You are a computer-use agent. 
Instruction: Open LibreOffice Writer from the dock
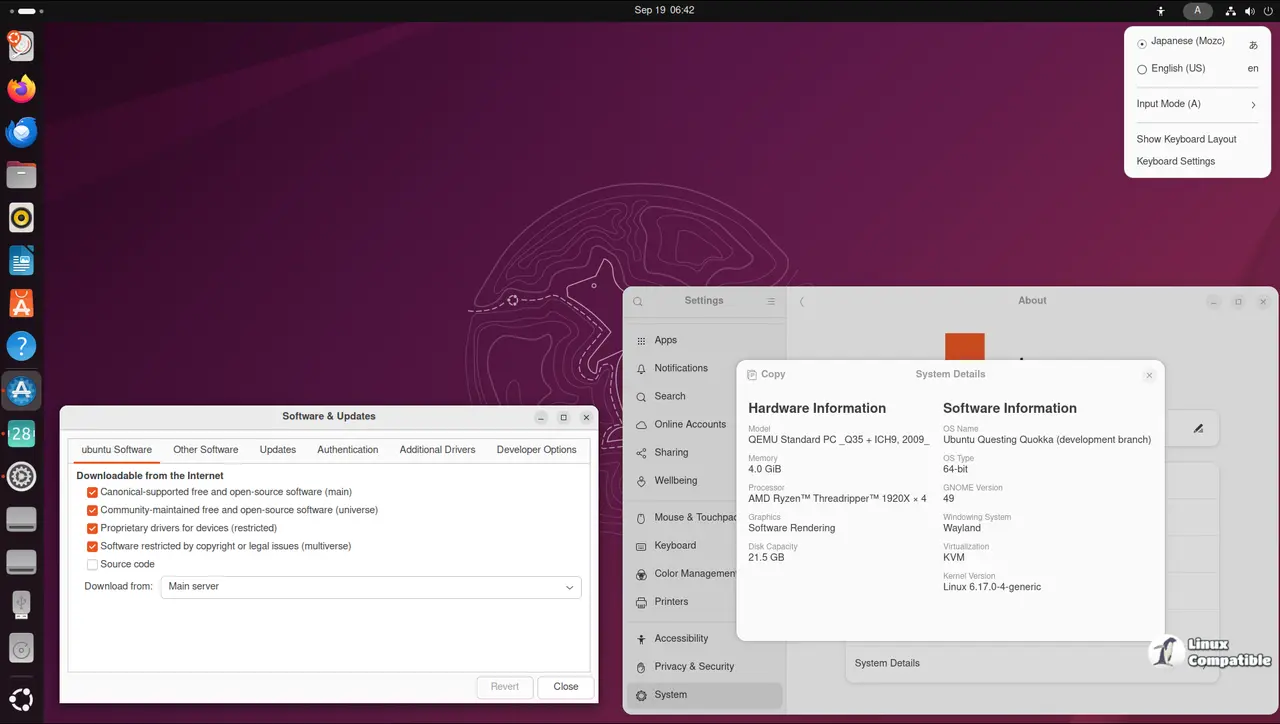pos(21,261)
